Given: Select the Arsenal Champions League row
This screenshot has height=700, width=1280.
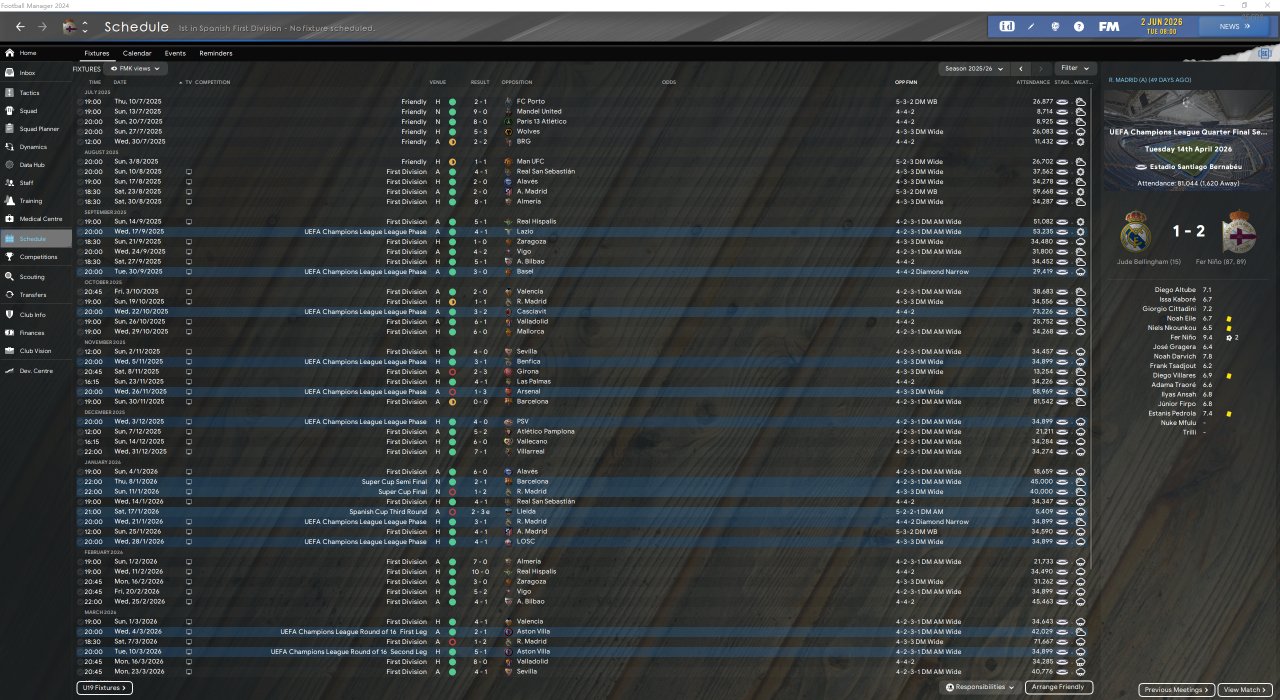Looking at the screenshot, I should pyautogui.click(x=584, y=392).
